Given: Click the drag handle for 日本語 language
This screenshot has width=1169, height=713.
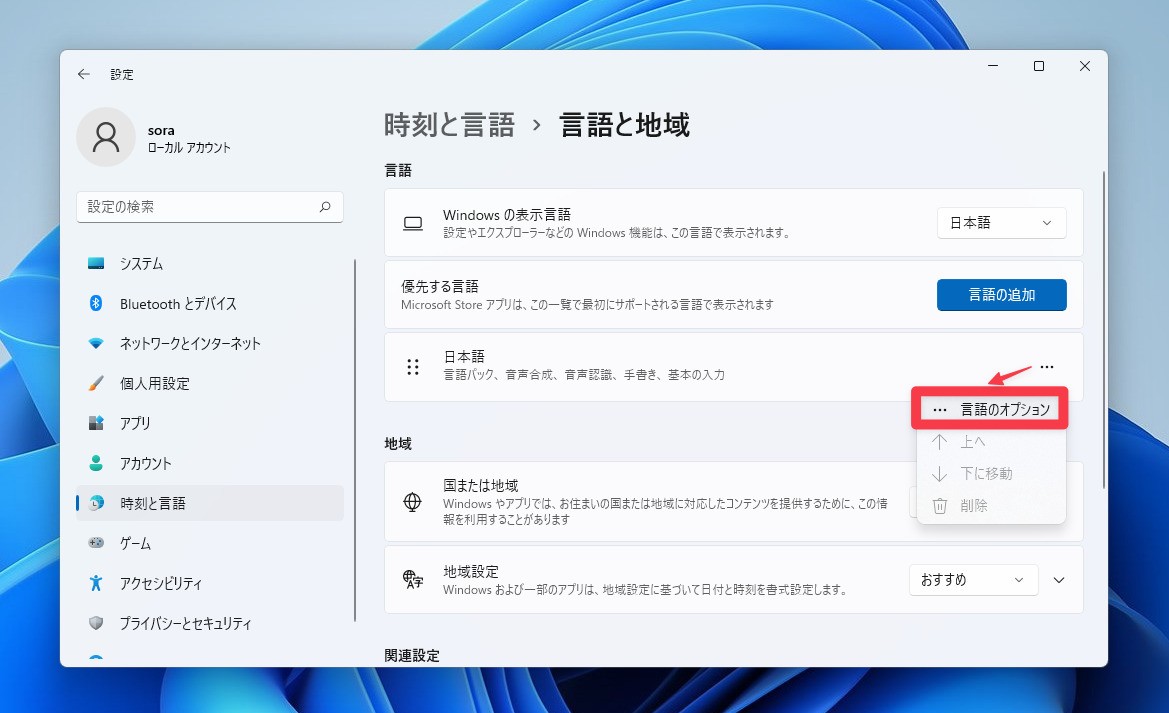Looking at the screenshot, I should point(413,366).
